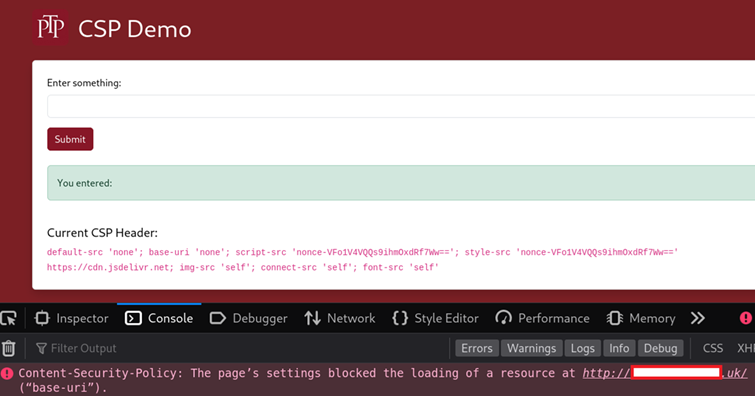Click the element picker icon
Image resolution: width=755 pixels, height=396 pixels.
(x=9, y=318)
